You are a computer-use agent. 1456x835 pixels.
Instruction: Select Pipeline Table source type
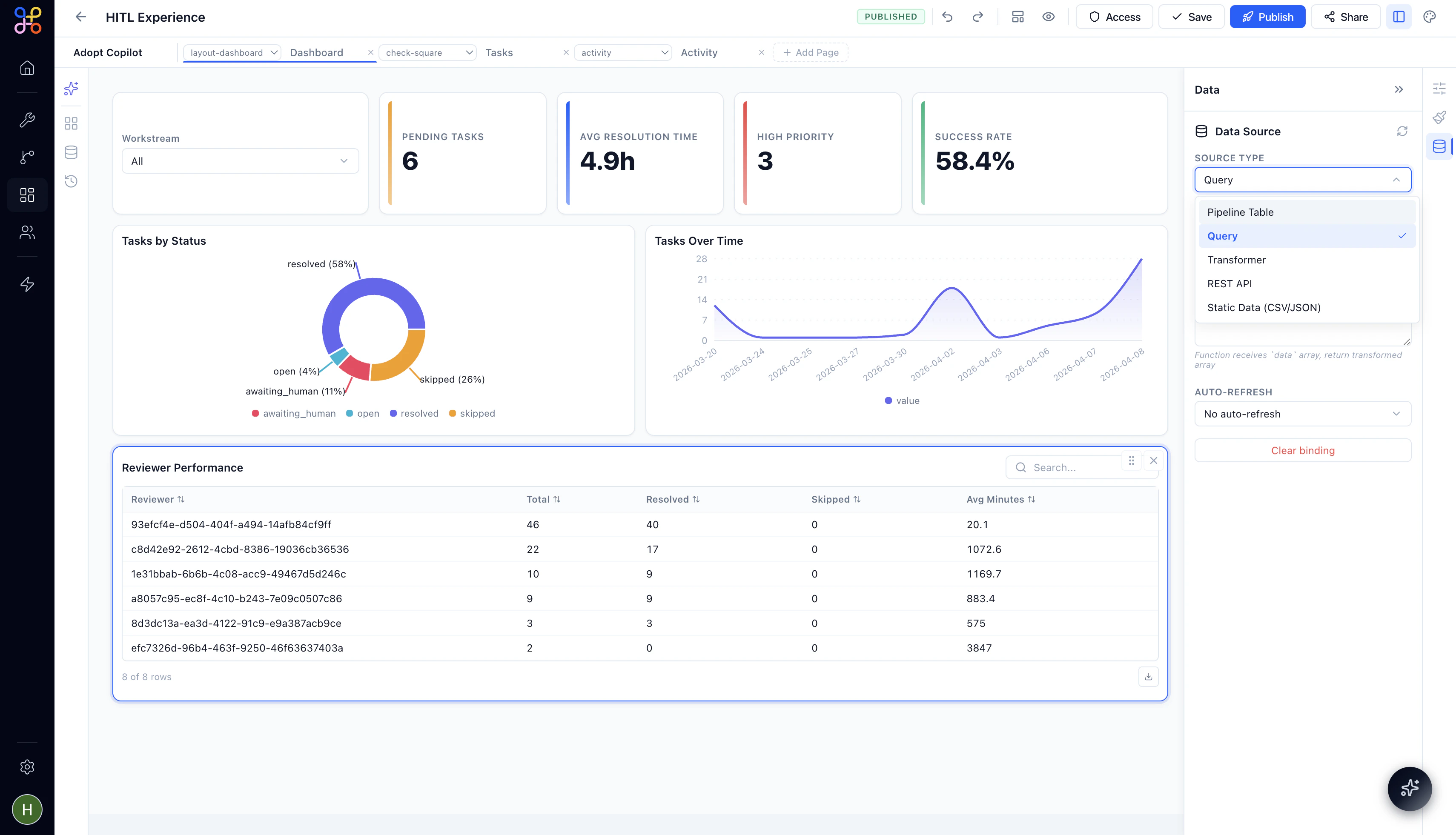(1240, 212)
